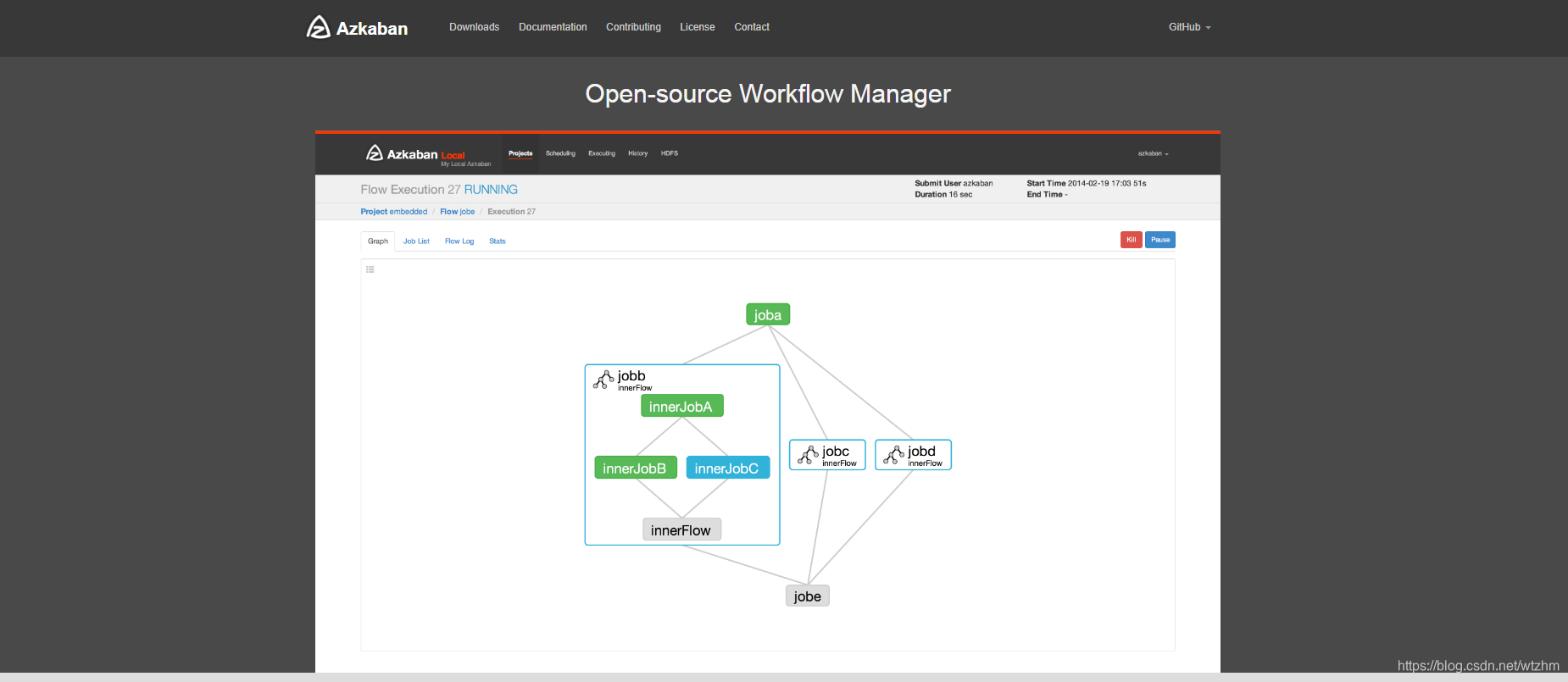The height and width of the screenshot is (682, 1568).
Task: Open the Scheduling nav item
Action: point(560,153)
